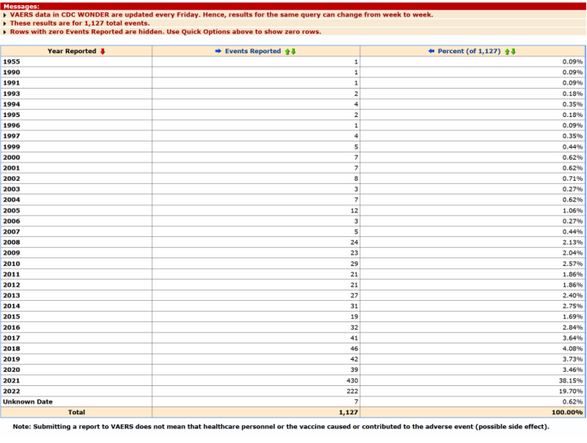587x443 pixels.
Task: Click the message about 1,127 total events
Action: 79,23
